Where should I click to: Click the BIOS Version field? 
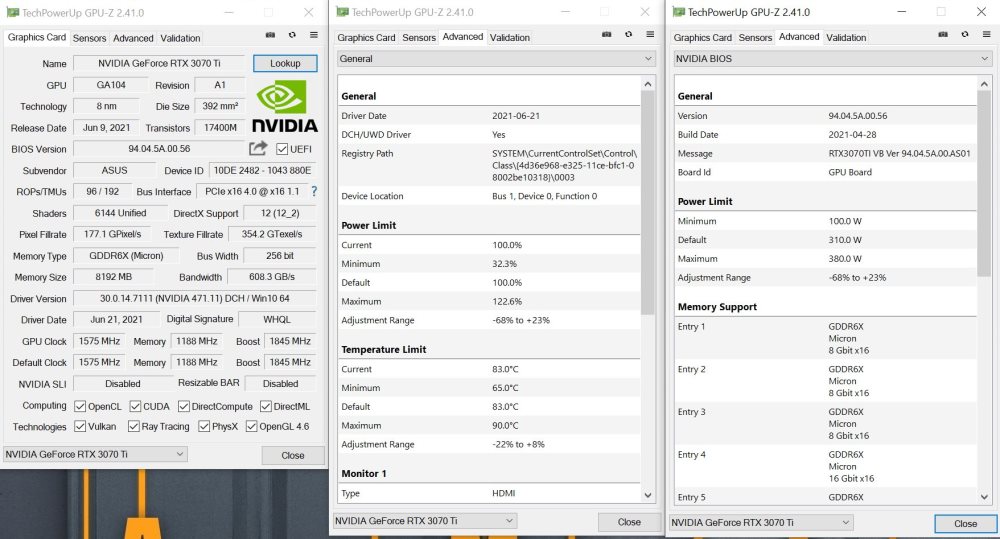159,149
